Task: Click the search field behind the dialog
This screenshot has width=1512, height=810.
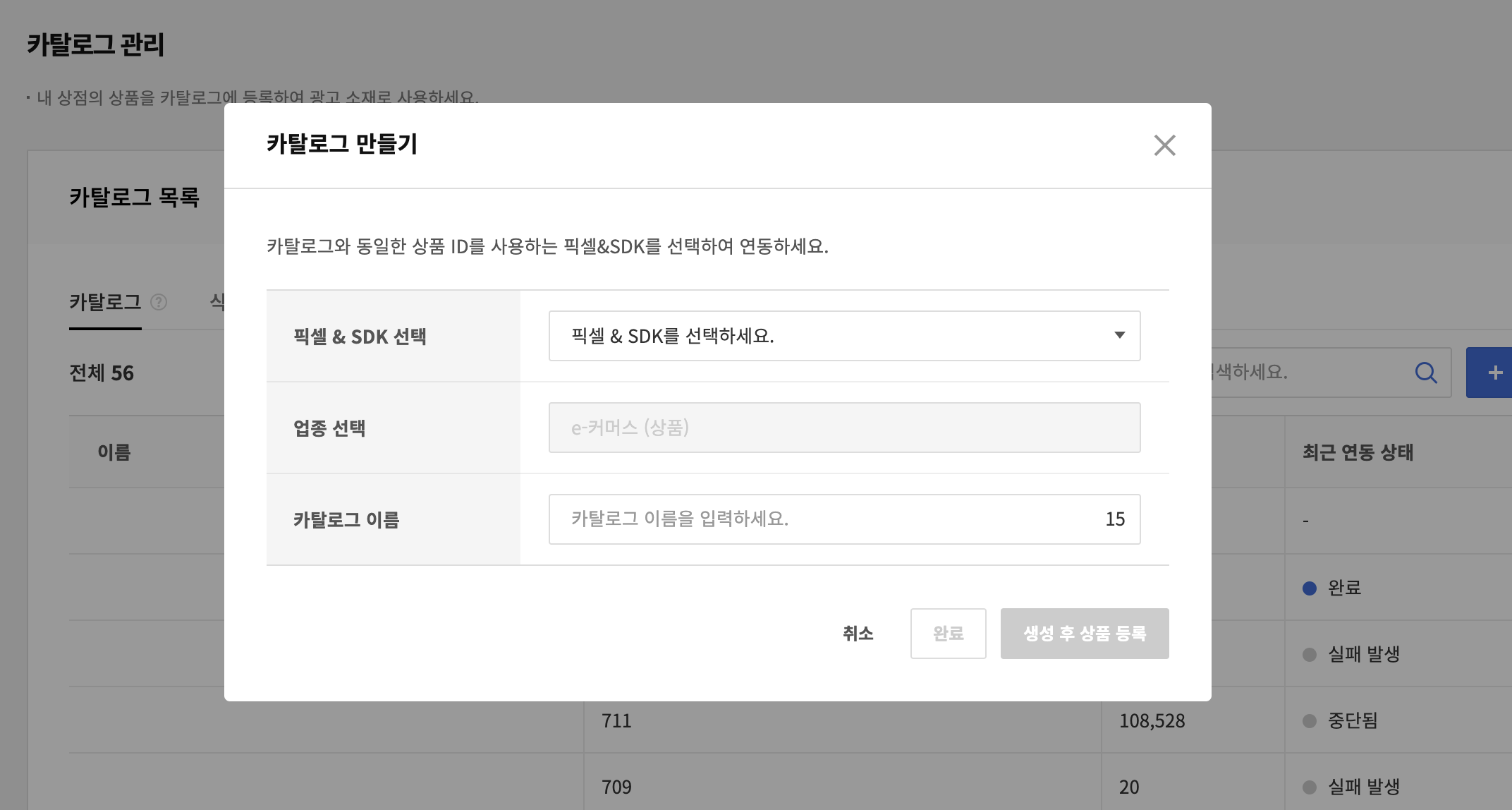Action: 1305,373
